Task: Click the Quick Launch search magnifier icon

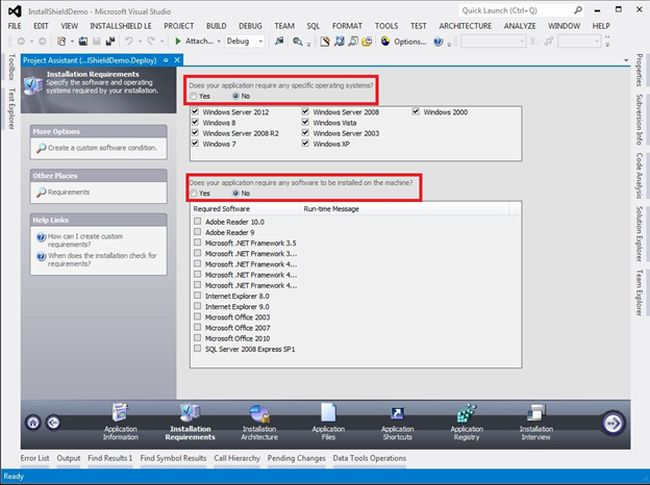Action: coord(578,10)
